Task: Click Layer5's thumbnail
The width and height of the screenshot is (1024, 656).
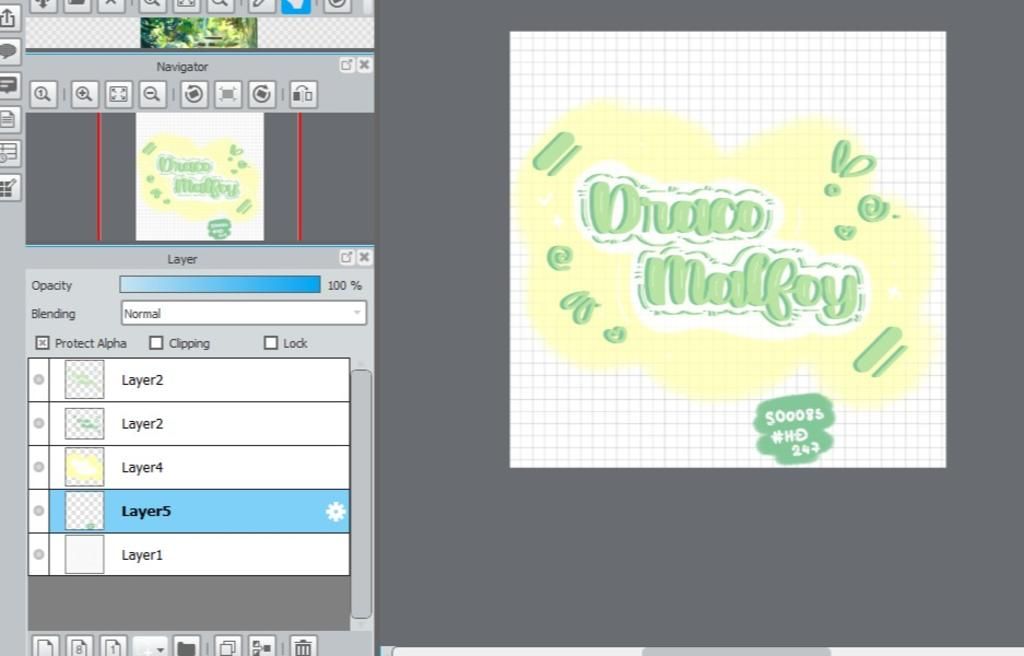Action: [84, 511]
